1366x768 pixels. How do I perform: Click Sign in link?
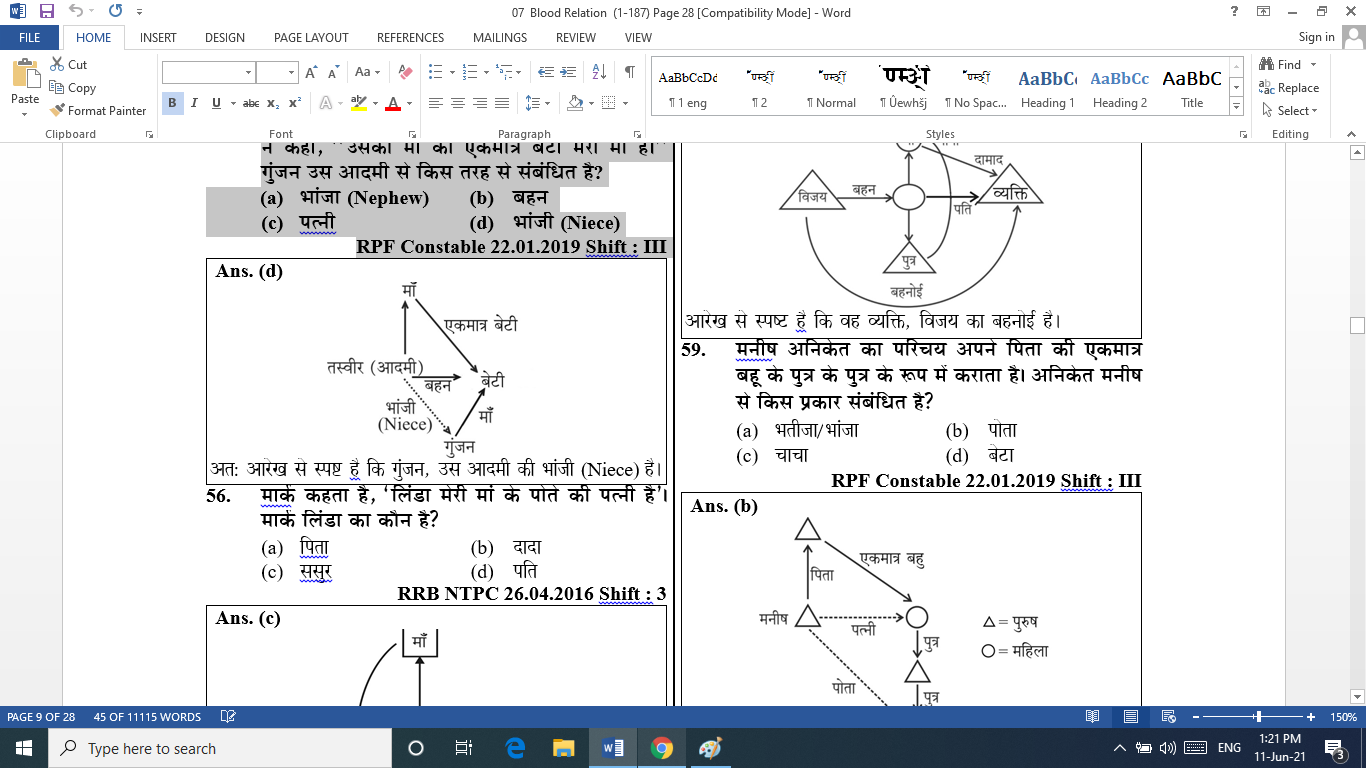coord(1316,37)
